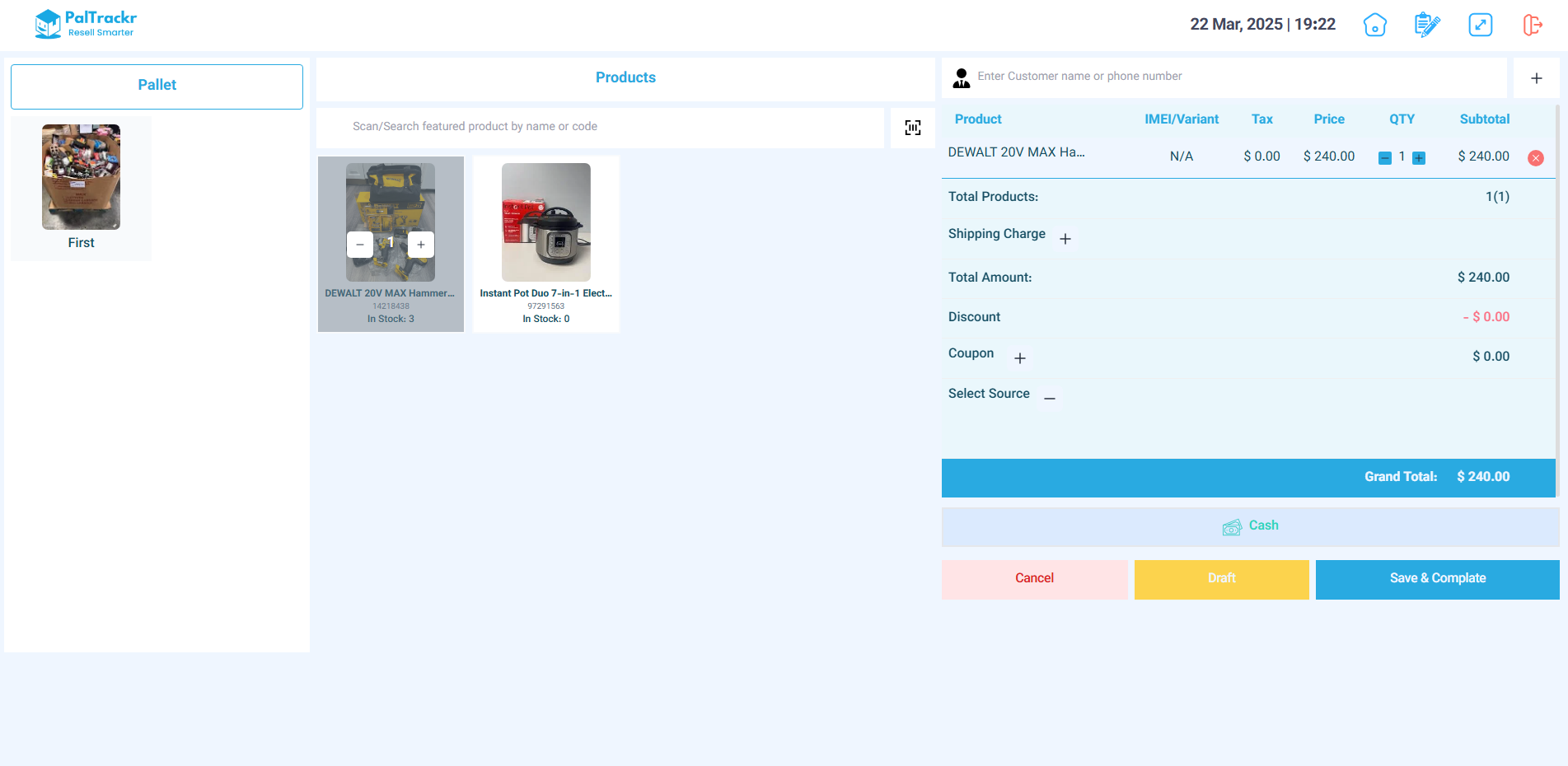Focus the Scan/Search featured product field

click(600, 128)
